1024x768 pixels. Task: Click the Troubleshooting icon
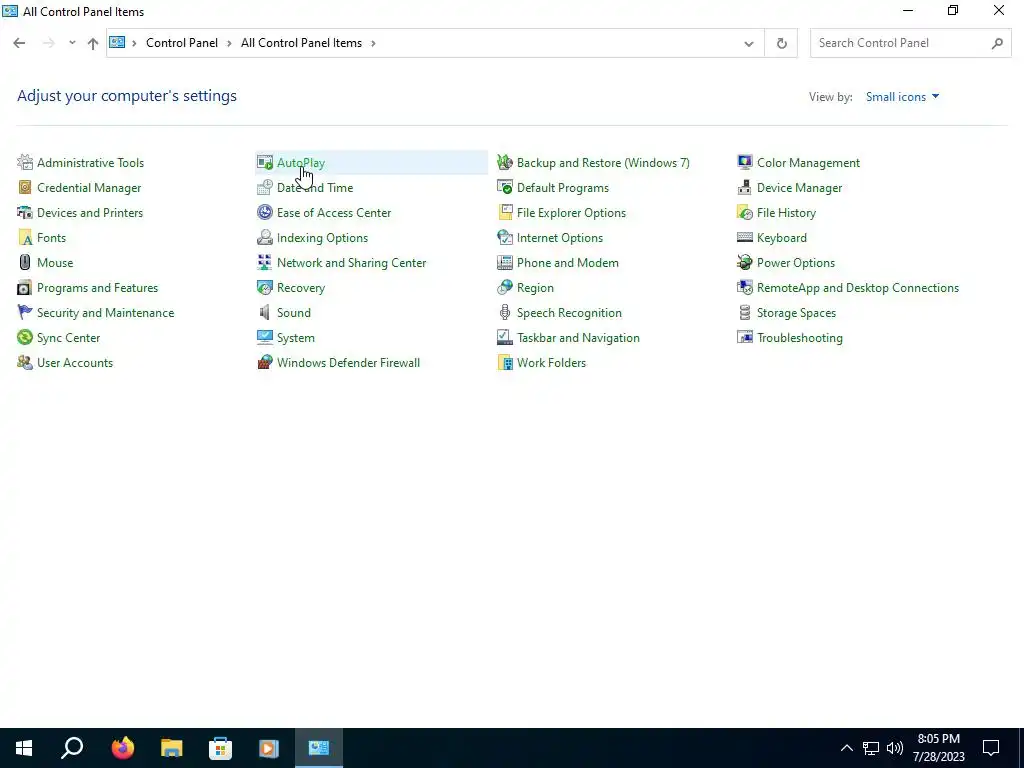(744, 338)
